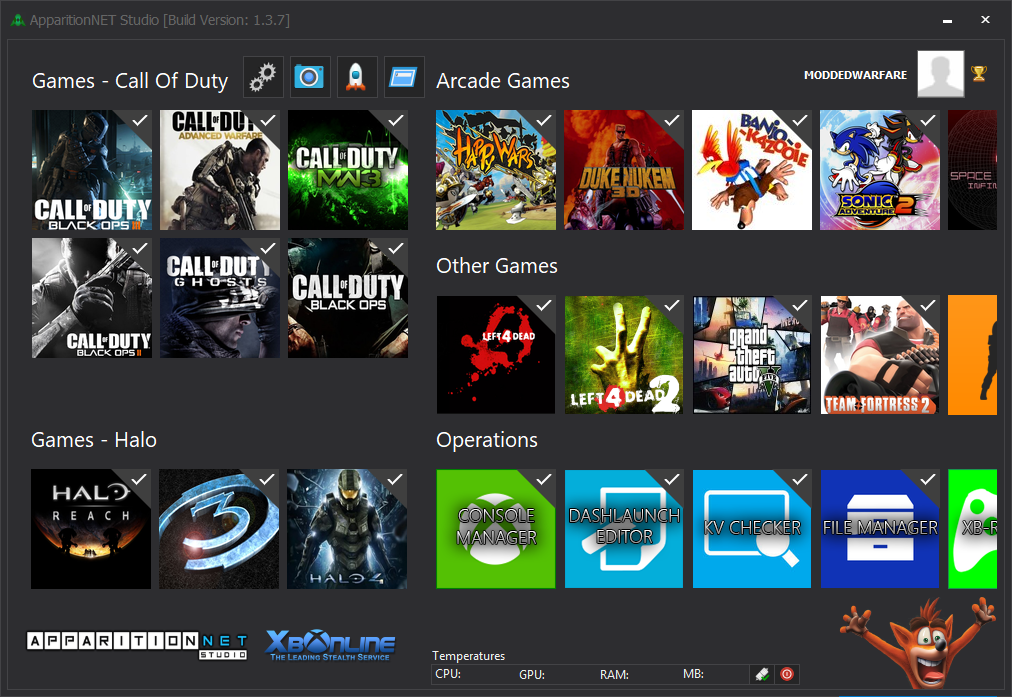
Task: Click the connect plug icon in Temperatures bar
Action: [x=762, y=674]
